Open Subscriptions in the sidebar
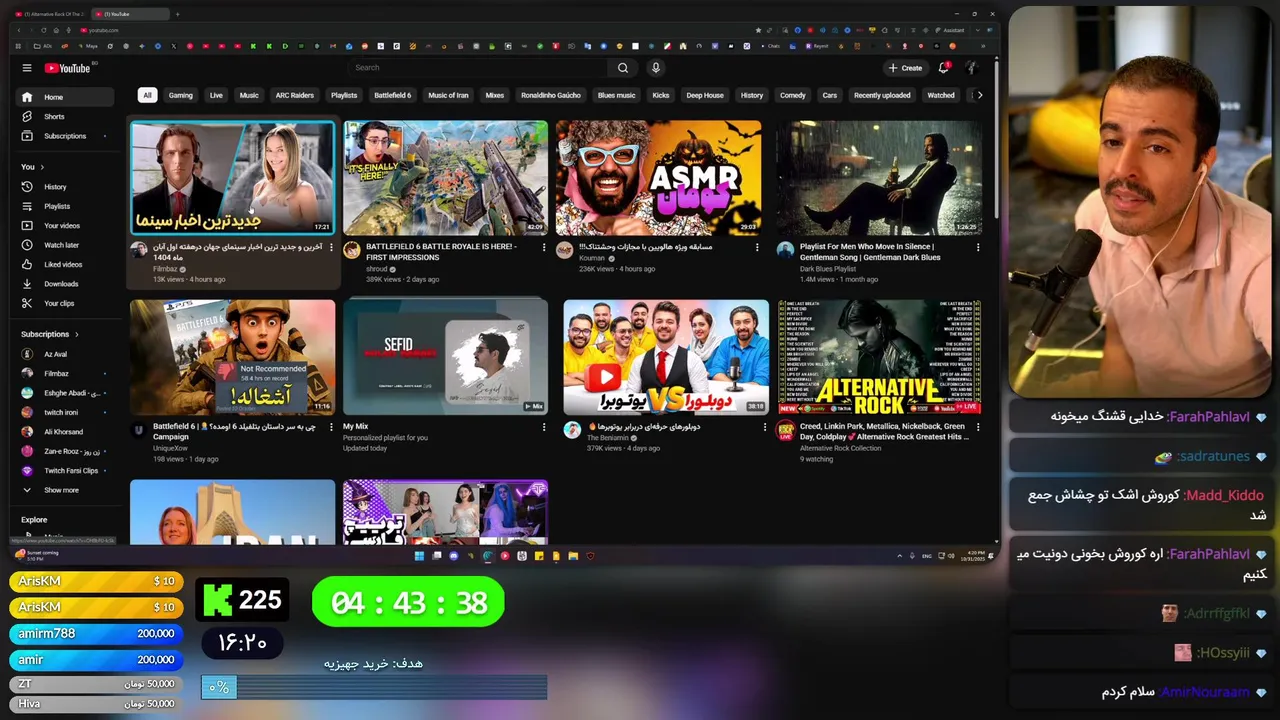Image resolution: width=1280 pixels, height=720 pixels. [66, 136]
